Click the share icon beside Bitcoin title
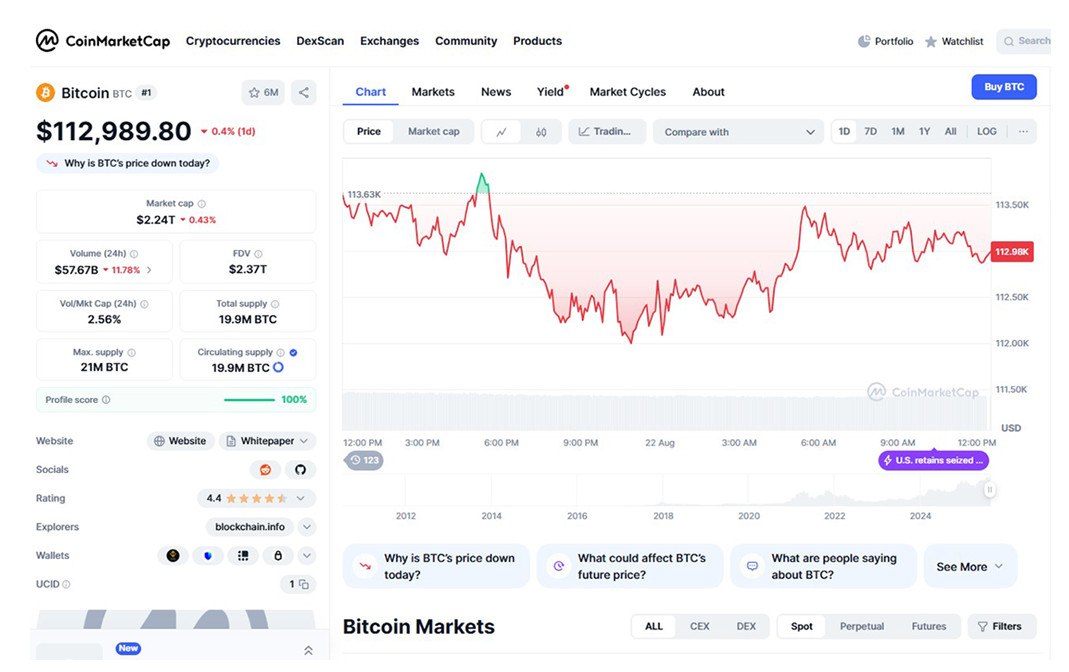 pyautogui.click(x=304, y=93)
